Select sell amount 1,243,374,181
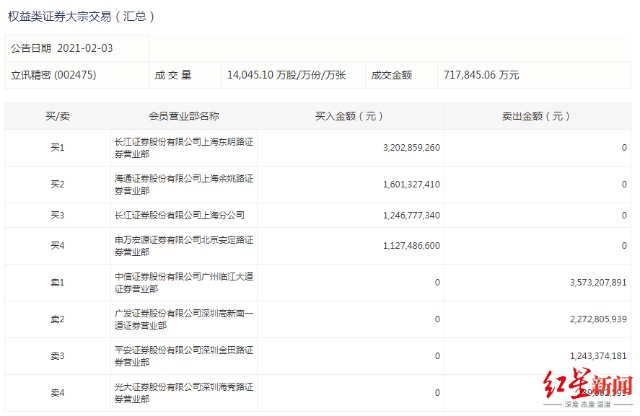The height and width of the screenshot is (416, 640). (x=598, y=356)
